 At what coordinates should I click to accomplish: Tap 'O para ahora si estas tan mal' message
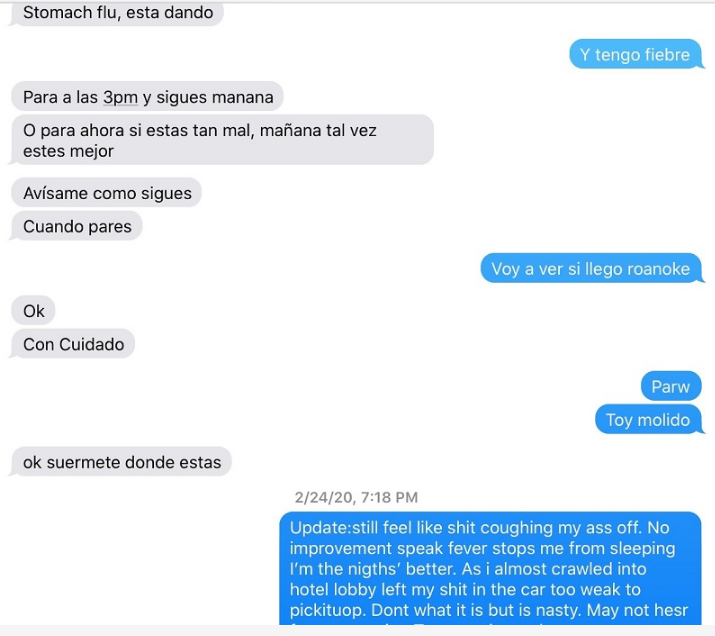[222, 140]
